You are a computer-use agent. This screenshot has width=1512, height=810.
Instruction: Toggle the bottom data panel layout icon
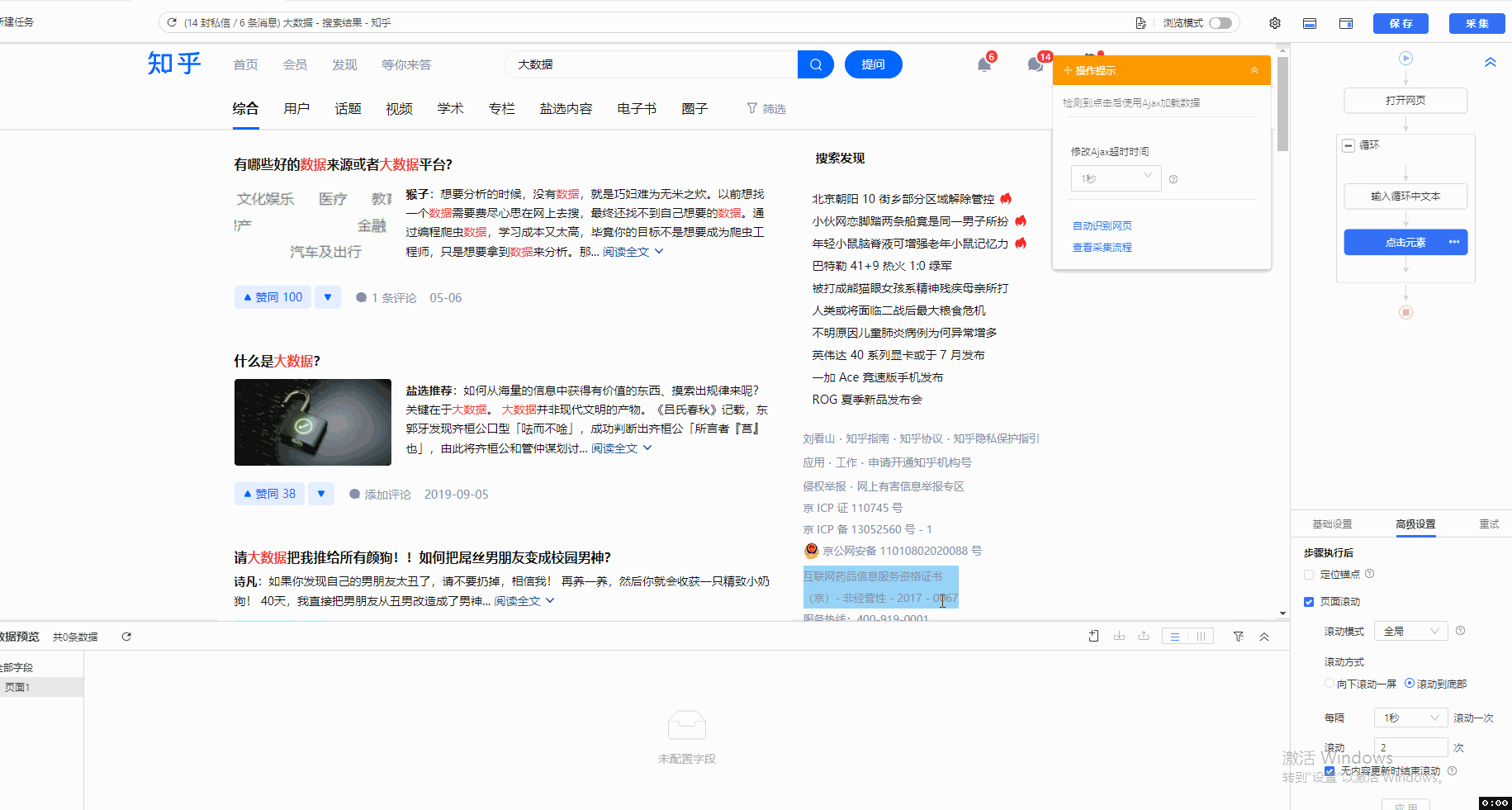[x=1310, y=23]
